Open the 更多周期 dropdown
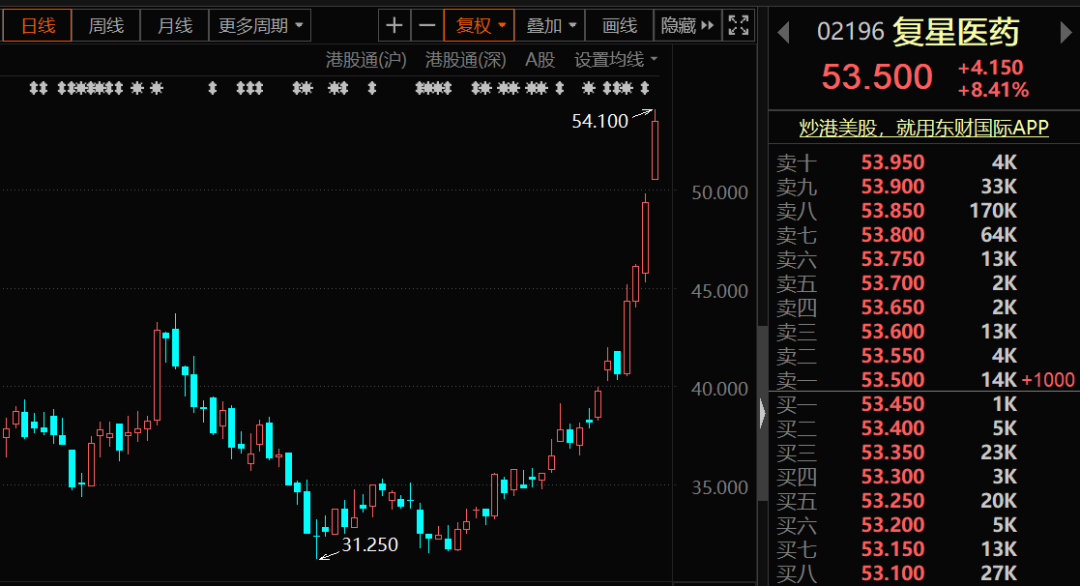 (260, 25)
